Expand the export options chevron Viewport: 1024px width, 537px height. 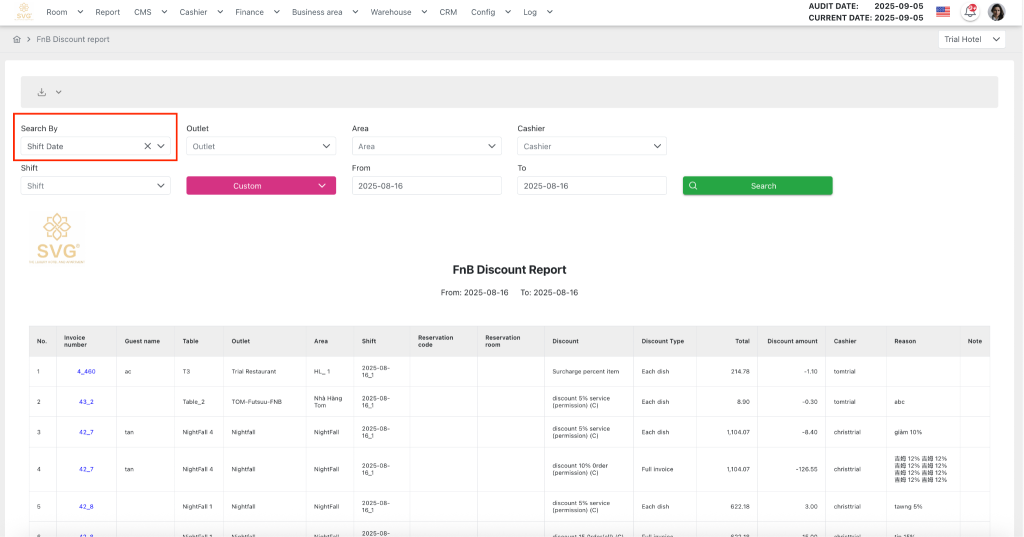click(59, 92)
